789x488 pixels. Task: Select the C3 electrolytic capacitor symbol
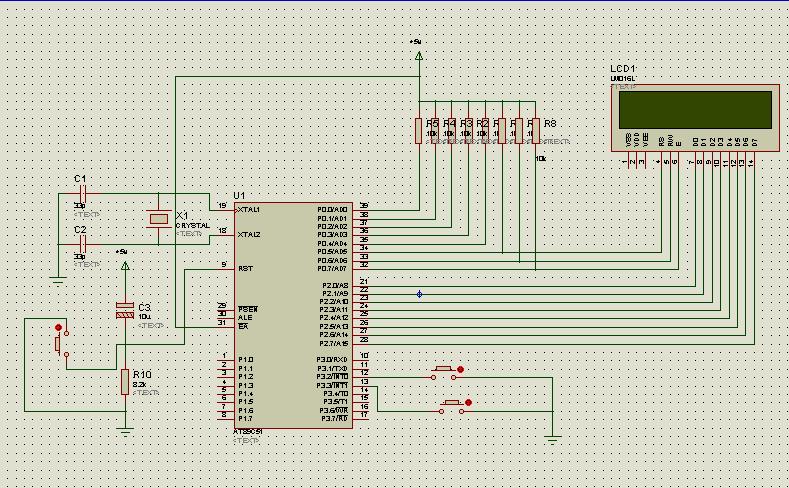pyautogui.click(x=125, y=310)
